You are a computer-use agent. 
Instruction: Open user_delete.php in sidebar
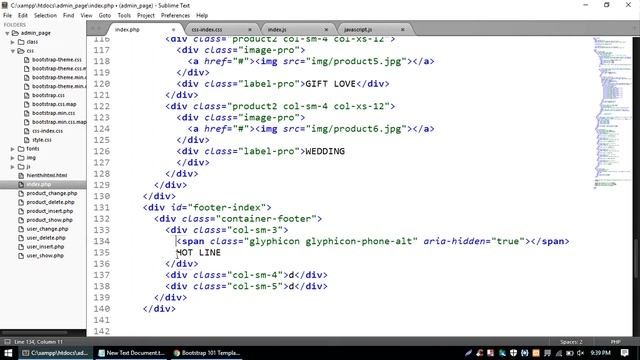[46, 238]
